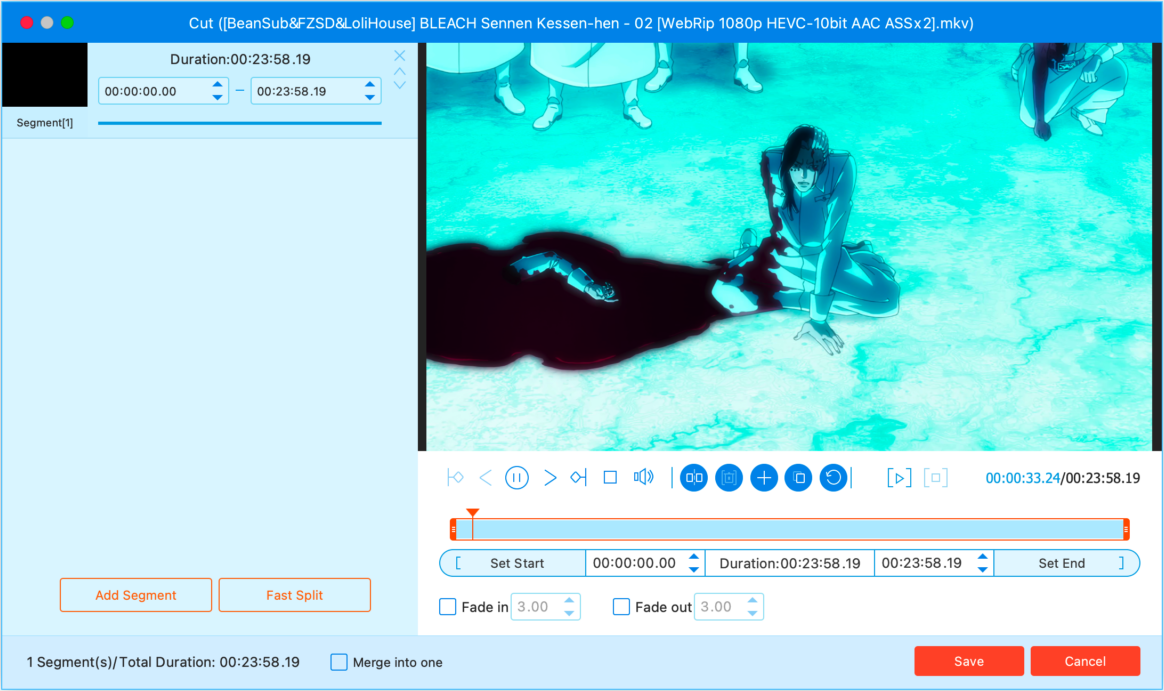The width and height of the screenshot is (1164, 691).
Task: Click the Duration text above Segment[1] time fields
Action: pos(240,59)
